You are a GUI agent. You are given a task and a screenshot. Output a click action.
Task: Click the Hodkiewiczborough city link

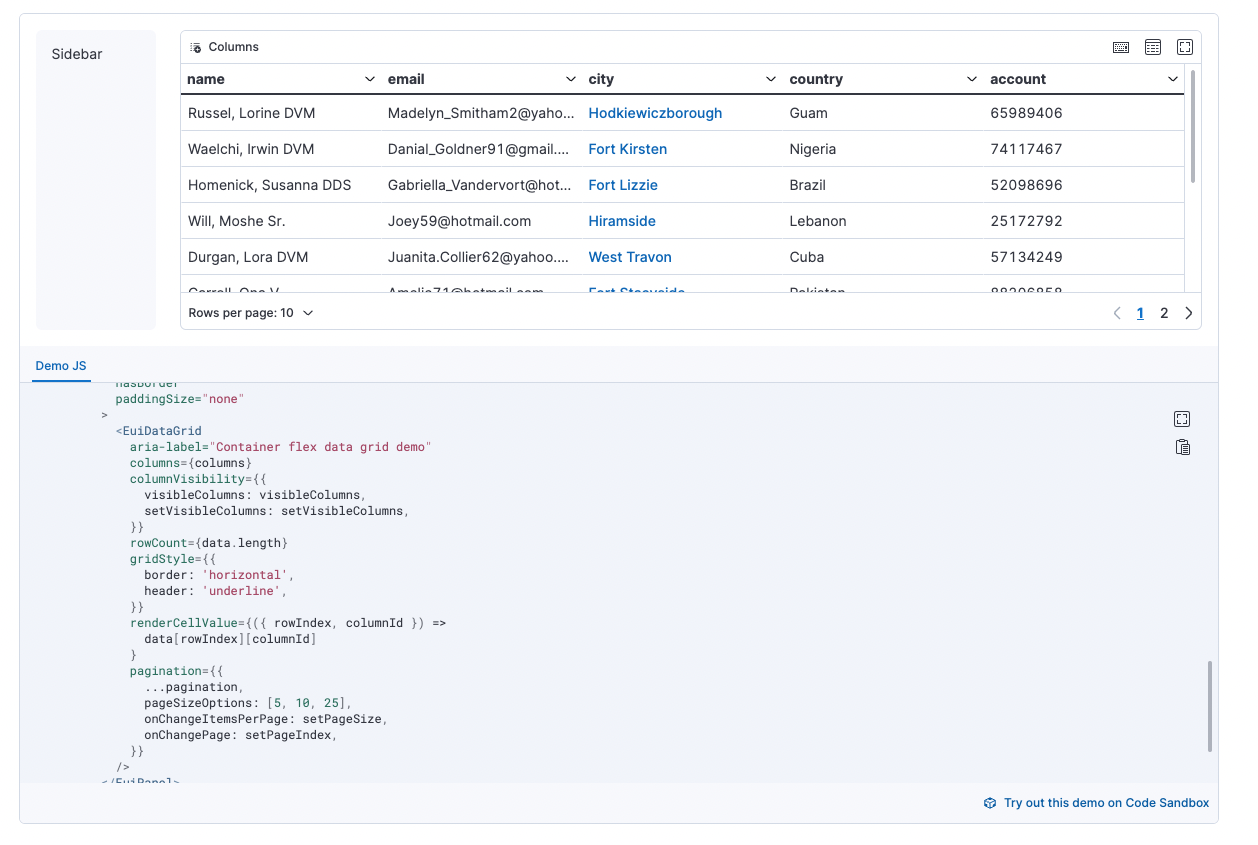coord(654,113)
